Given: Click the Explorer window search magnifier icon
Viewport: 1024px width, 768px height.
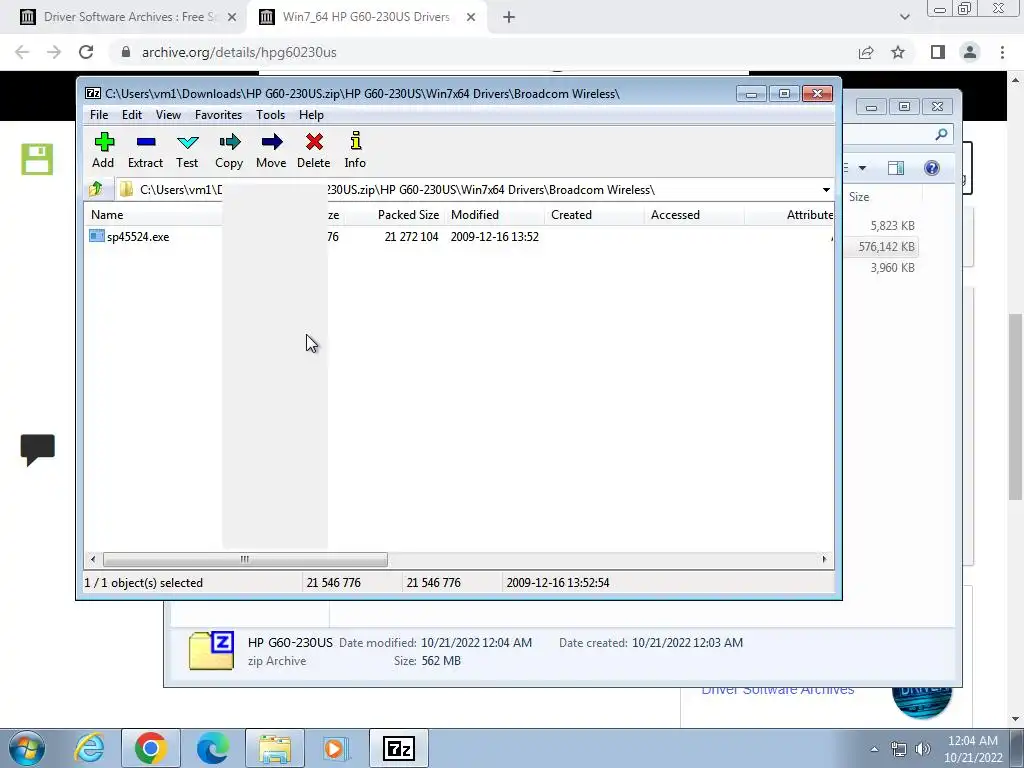Looking at the screenshot, I should pyautogui.click(x=941, y=135).
